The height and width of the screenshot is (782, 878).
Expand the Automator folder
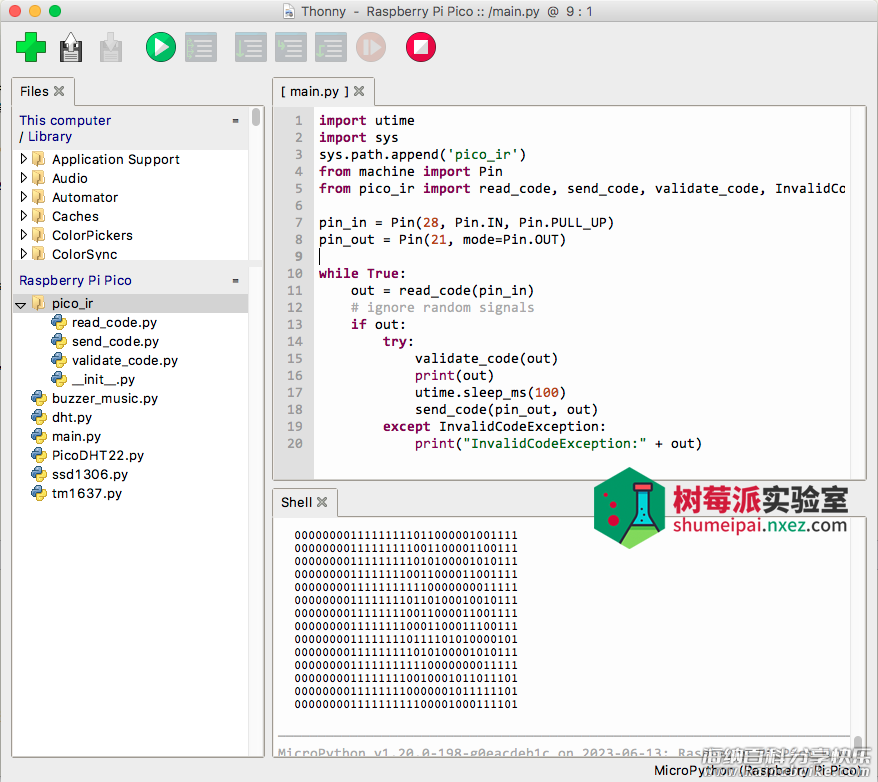click(23, 197)
